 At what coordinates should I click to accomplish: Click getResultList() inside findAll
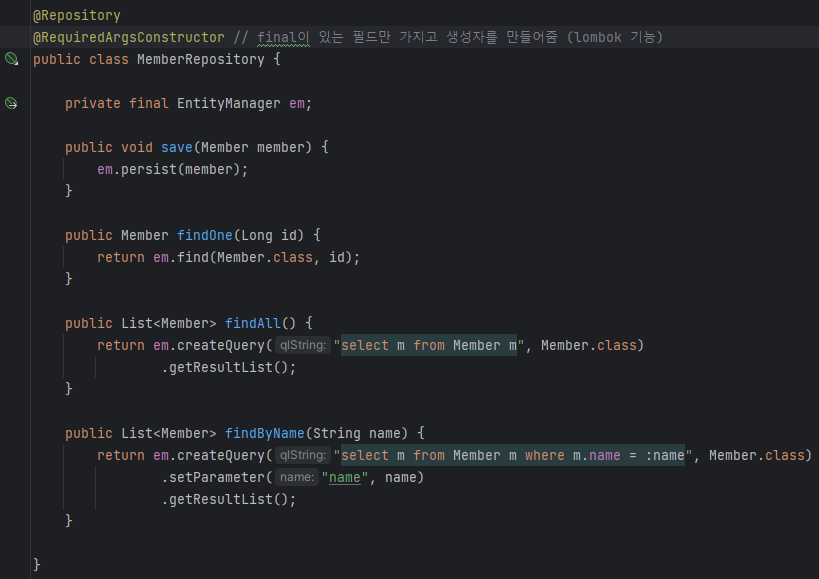point(229,368)
